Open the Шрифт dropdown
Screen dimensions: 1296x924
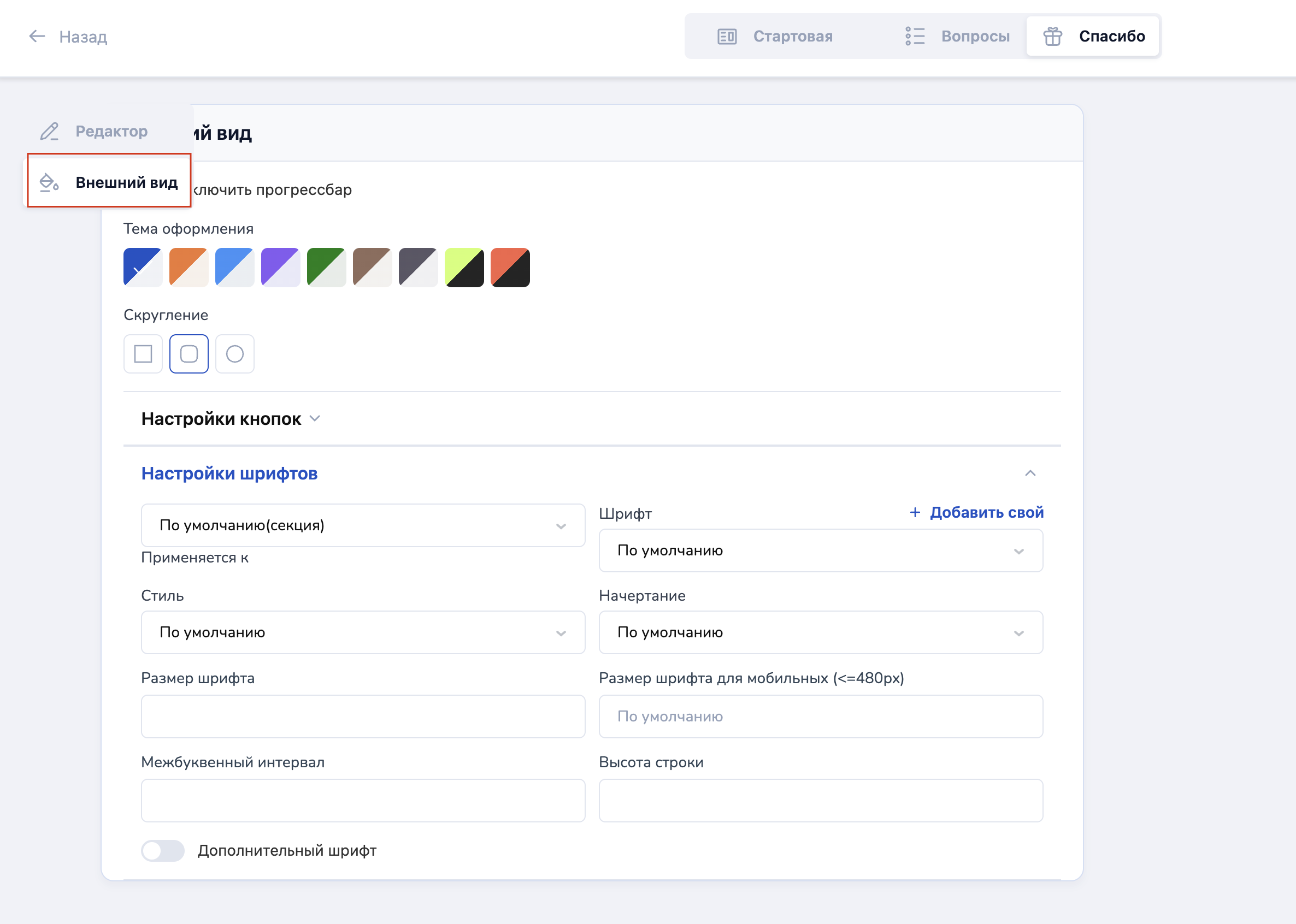pos(820,550)
